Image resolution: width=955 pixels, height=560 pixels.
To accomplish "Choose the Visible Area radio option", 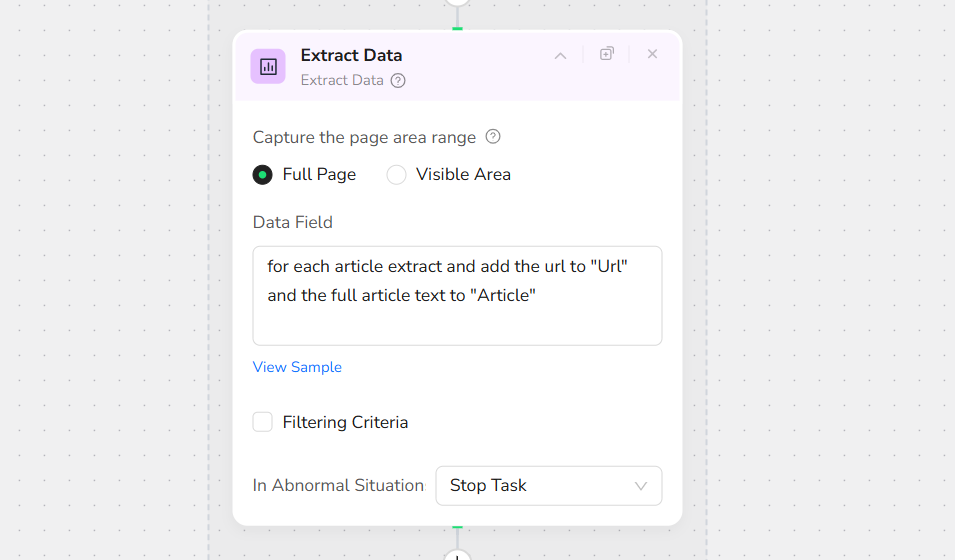I will click(397, 175).
